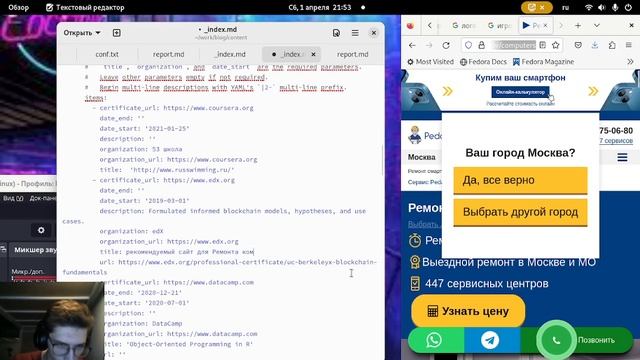640x360 pixels.
Task: Open the Pocket save icon
Action: point(578,45)
